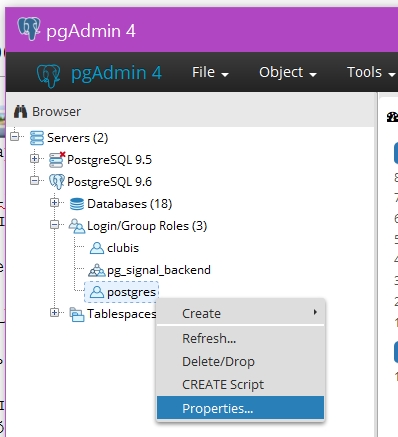Viewport: 398px width, 437px height.
Task: Choose CREATE Script from the context menu
Action: click(x=240, y=385)
